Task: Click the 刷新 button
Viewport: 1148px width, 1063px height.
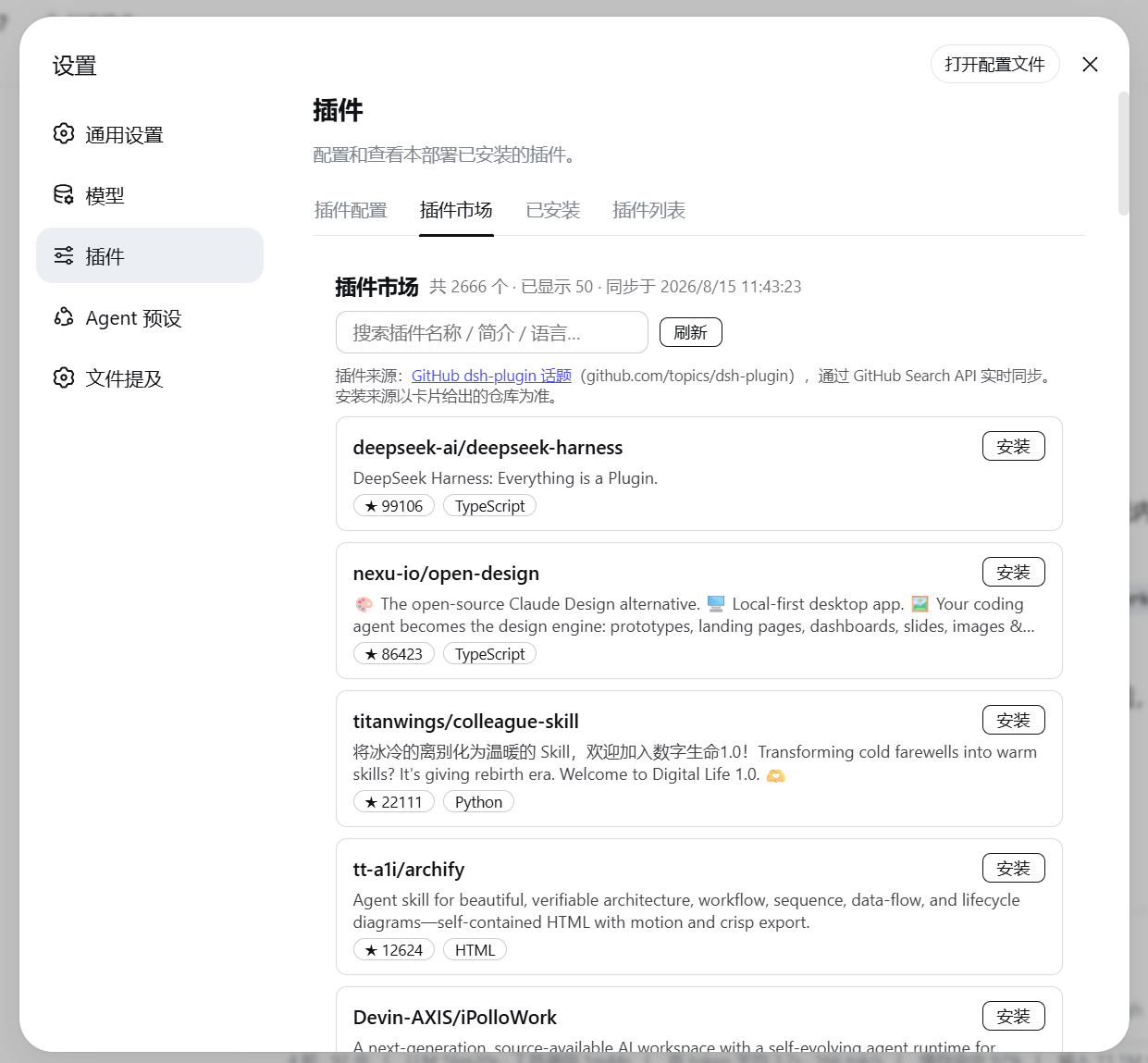Action: 691,332
